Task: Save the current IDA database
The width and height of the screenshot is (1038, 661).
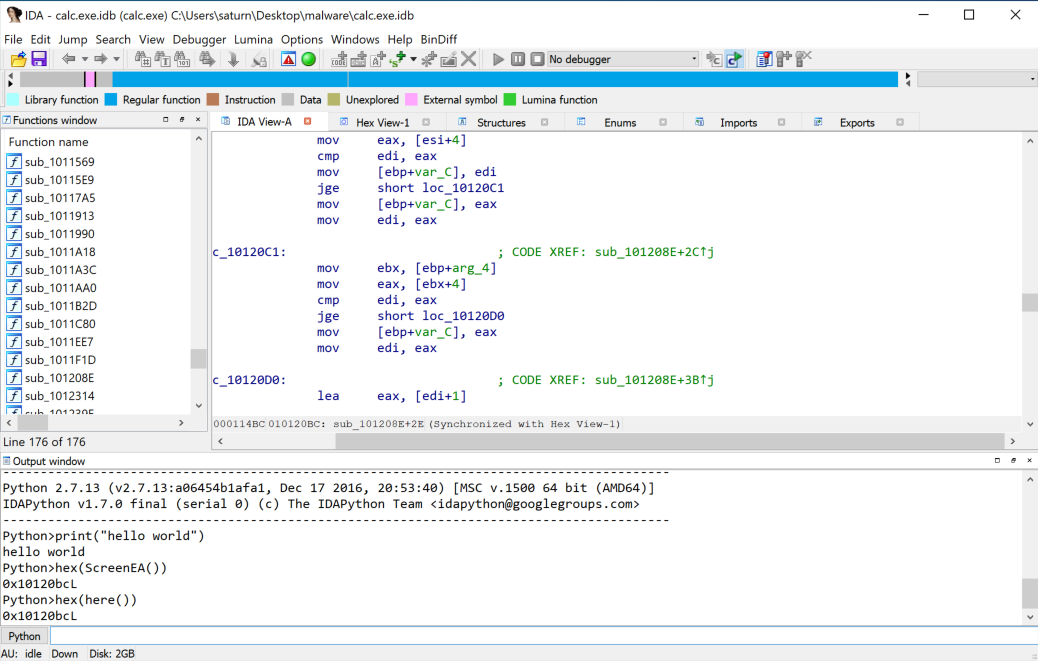Action: pos(38,59)
